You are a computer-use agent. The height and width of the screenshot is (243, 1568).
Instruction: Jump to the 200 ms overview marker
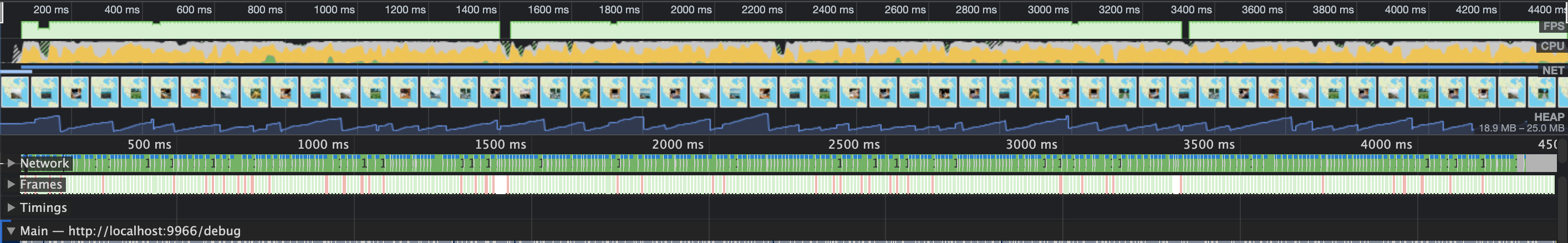pos(51,10)
